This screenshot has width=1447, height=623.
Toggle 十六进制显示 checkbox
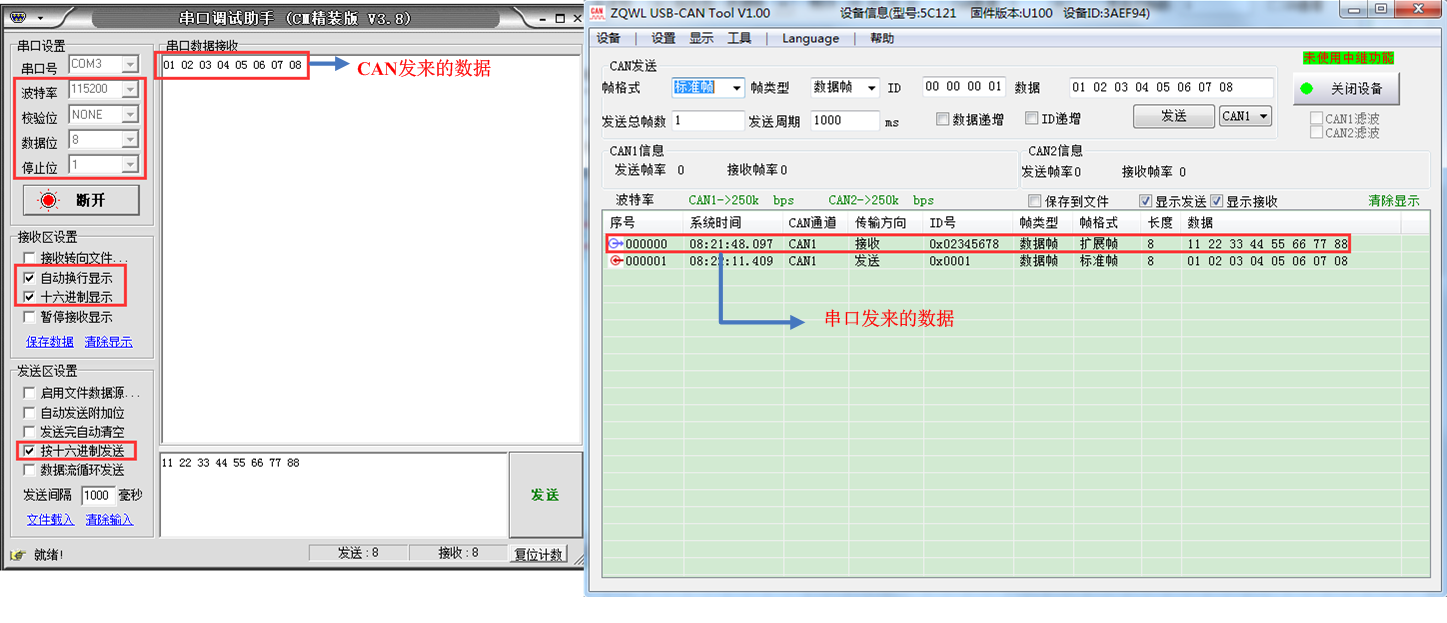(29, 297)
